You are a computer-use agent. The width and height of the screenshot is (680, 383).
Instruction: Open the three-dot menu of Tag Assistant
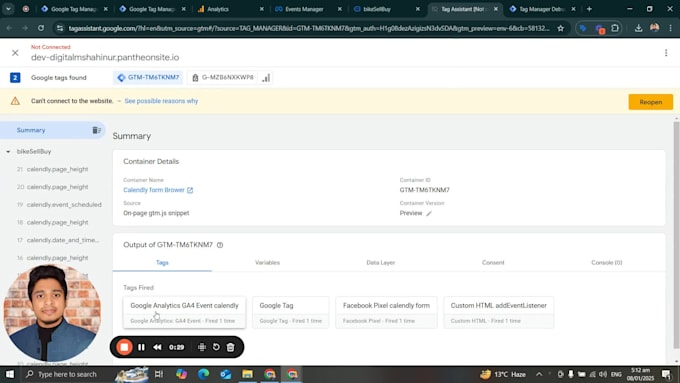(x=666, y=53)
